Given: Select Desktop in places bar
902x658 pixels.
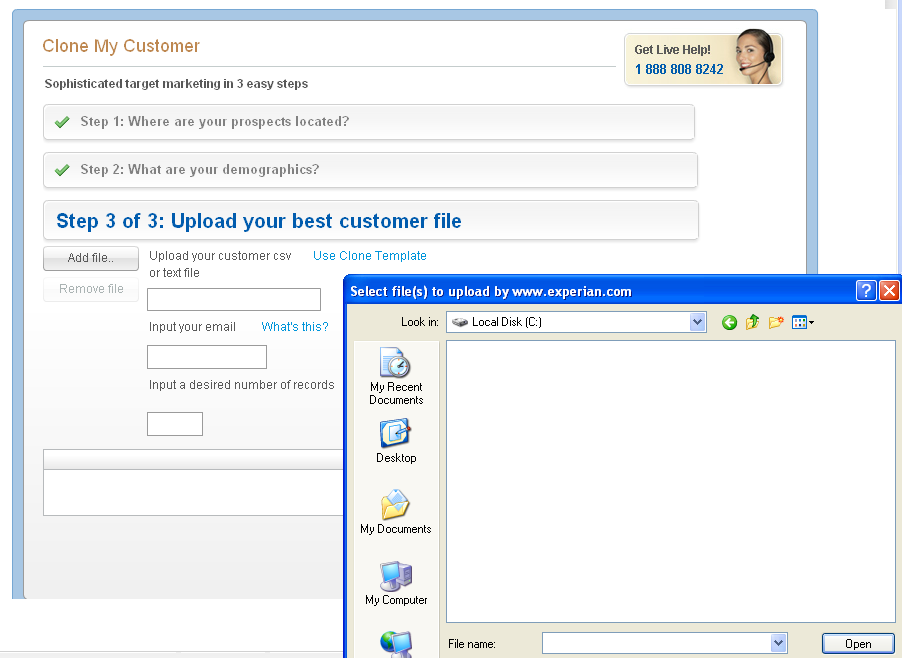Looking at the screenshot, I should [395, 441].
